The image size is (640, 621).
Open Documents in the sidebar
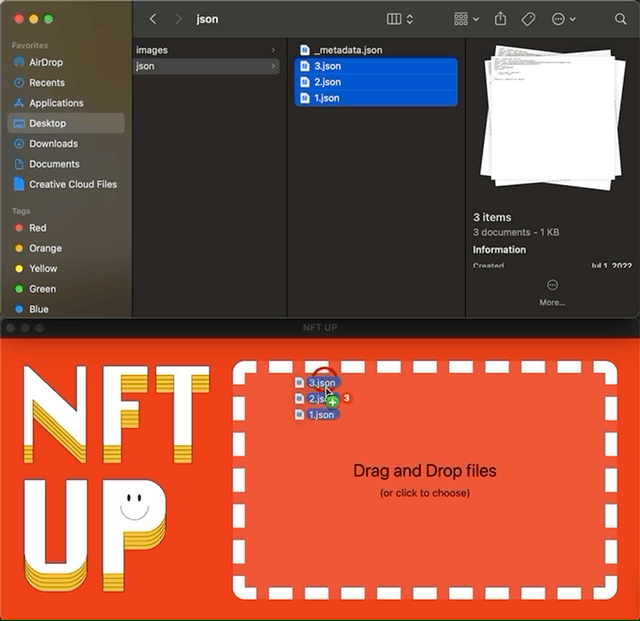coord(66,164)
